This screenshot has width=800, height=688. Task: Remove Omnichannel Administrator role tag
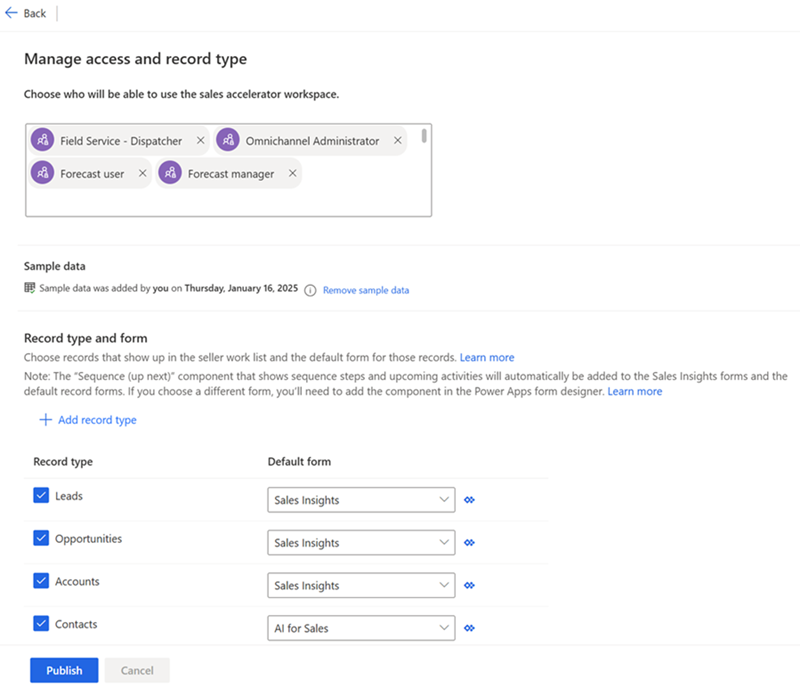[x=397, y=140]
